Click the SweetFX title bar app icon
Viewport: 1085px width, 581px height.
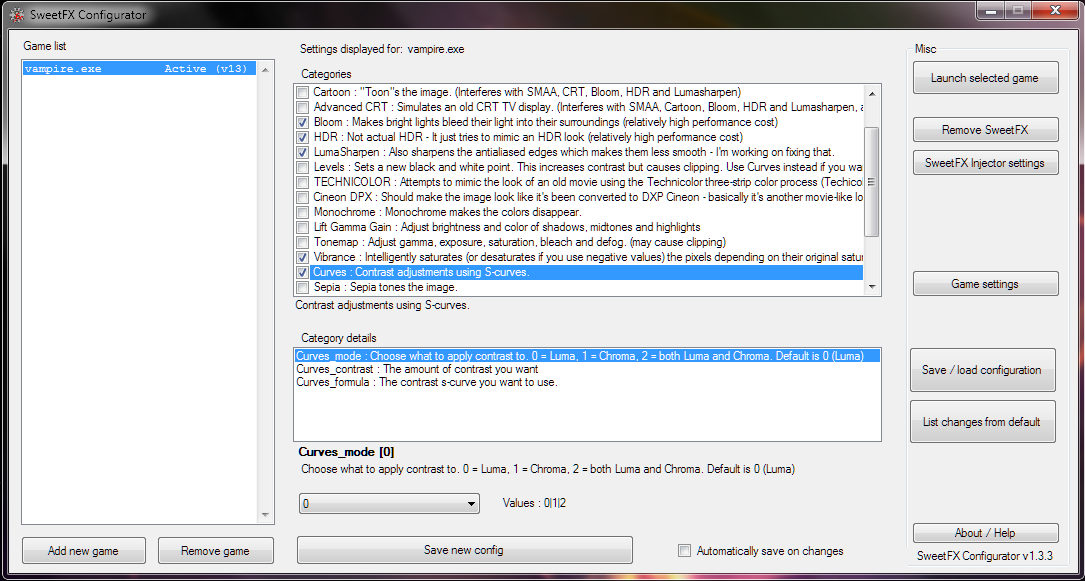tap(17, 14)
